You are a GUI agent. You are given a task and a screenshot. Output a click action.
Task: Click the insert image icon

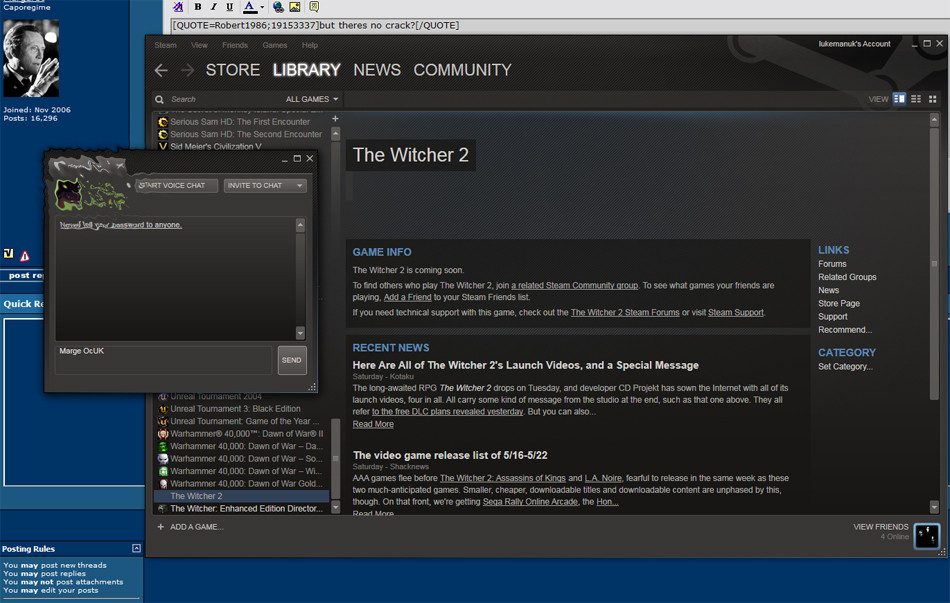(294, 7)
